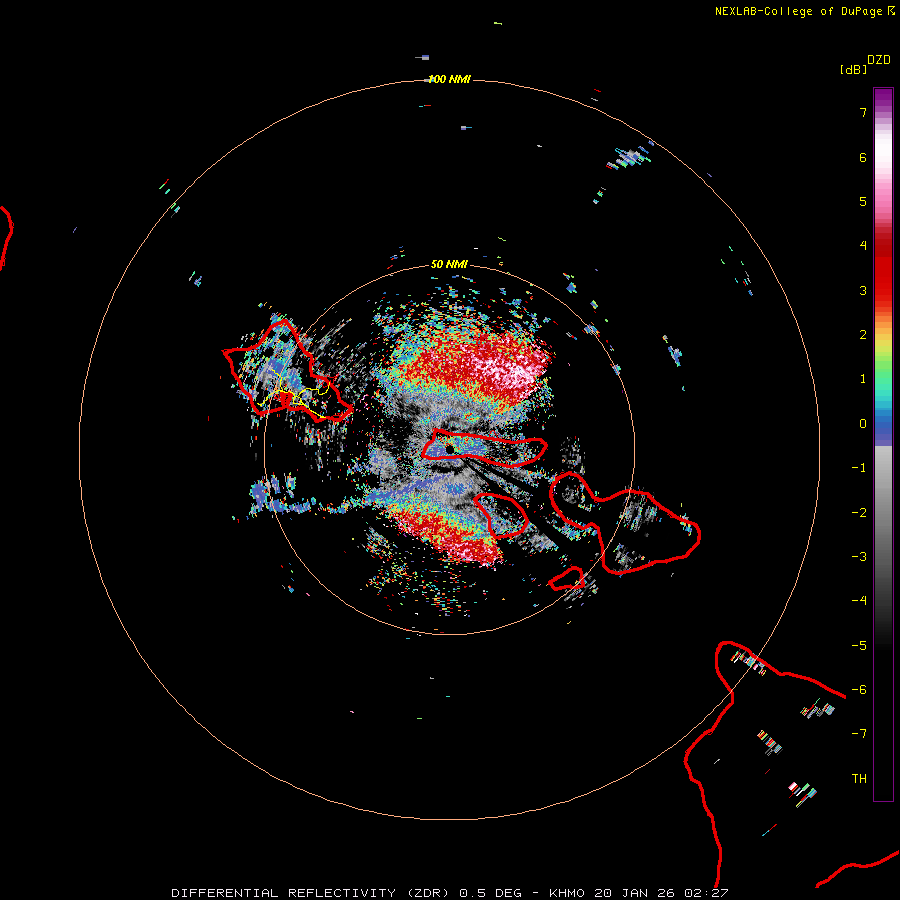Click the 1 value on color scale
The image size is (900, 900).
click(x=863, y=379)
